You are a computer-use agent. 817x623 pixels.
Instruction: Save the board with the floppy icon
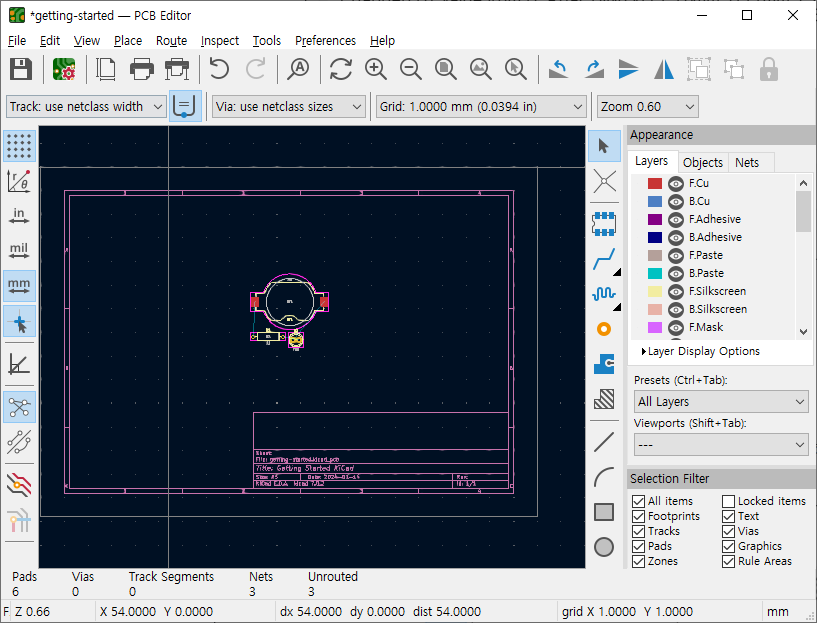21,69
